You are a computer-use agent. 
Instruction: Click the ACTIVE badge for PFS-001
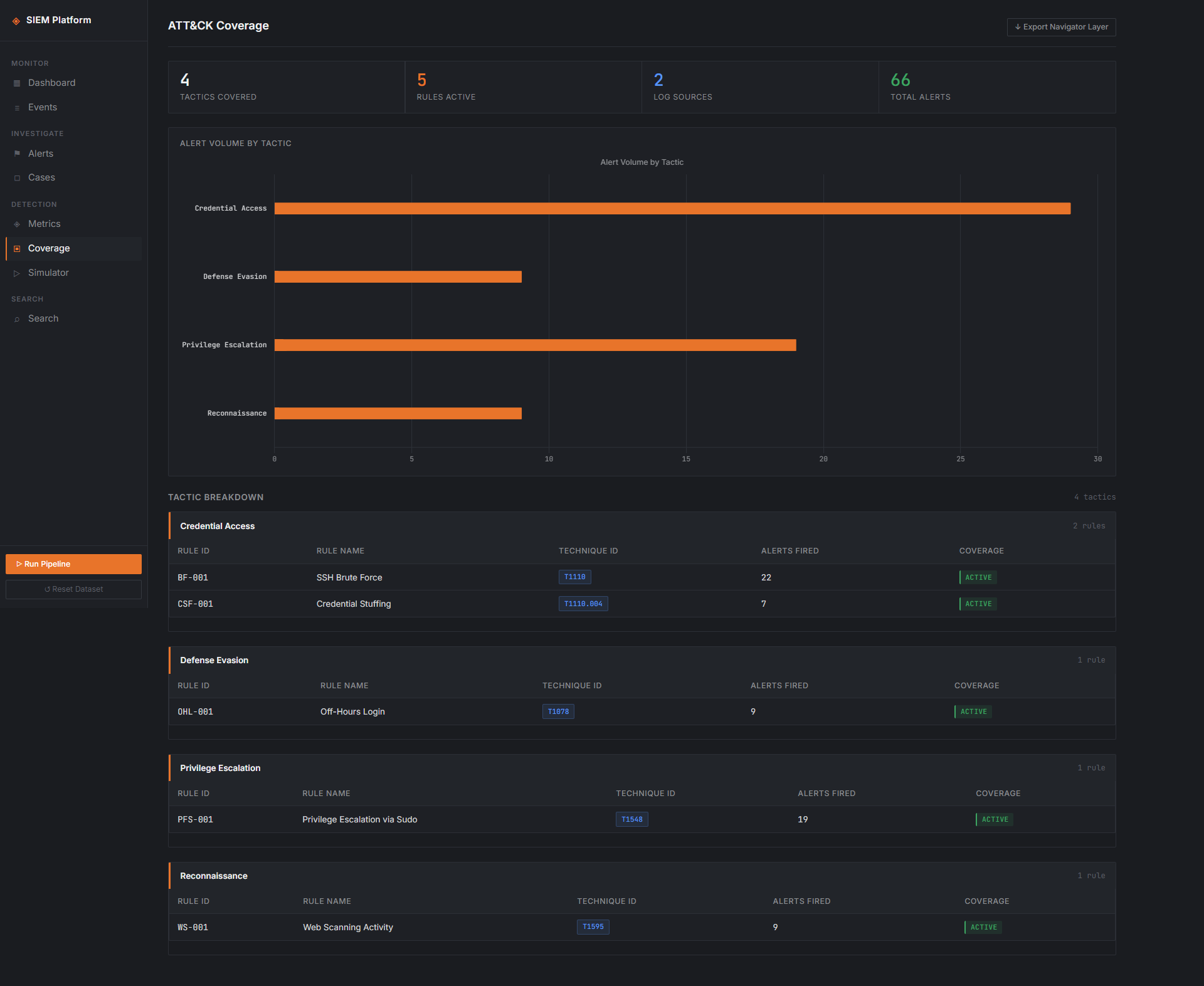(994, 819)
